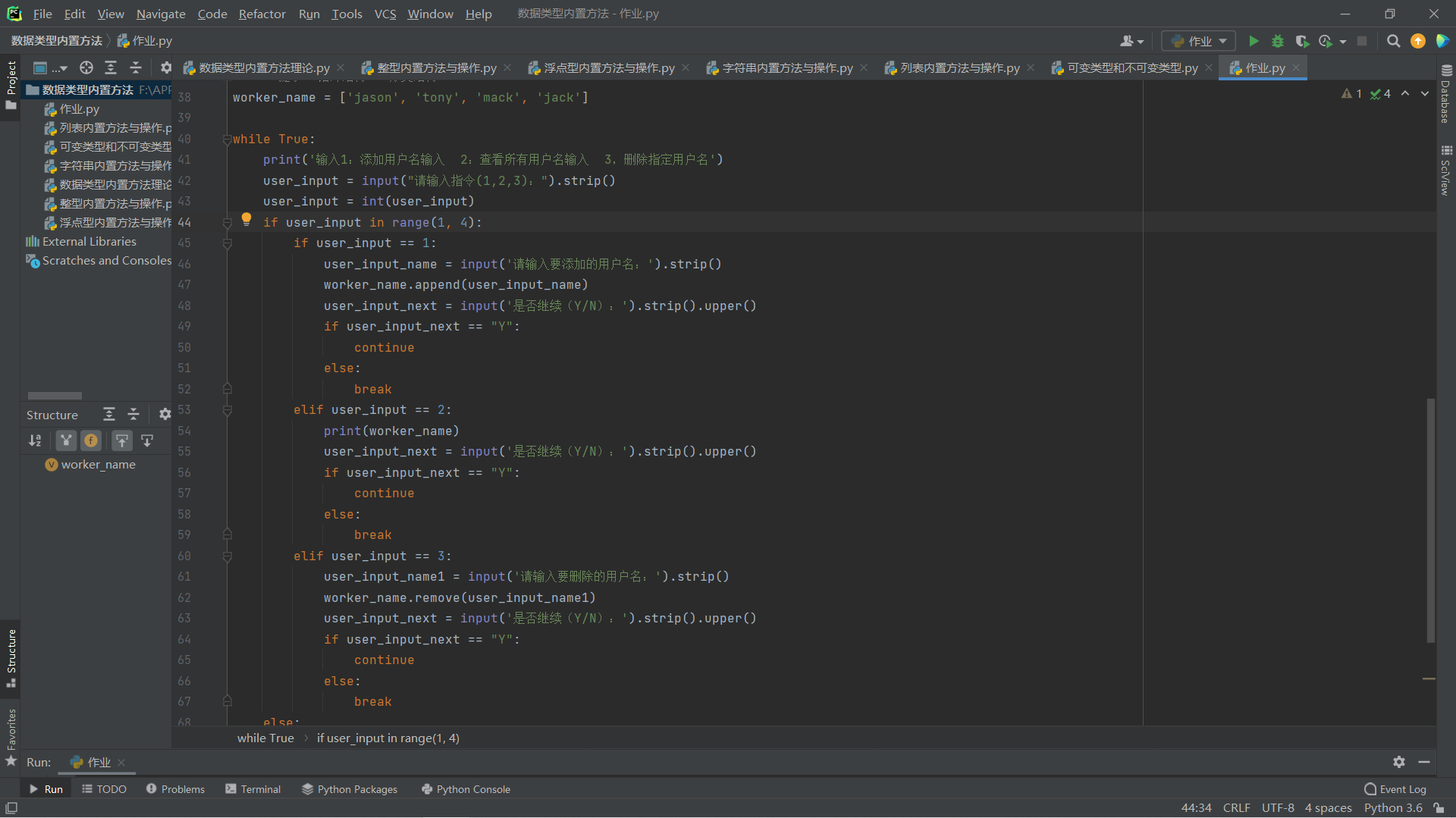Click the editor vertical scrollbar

1430,520
